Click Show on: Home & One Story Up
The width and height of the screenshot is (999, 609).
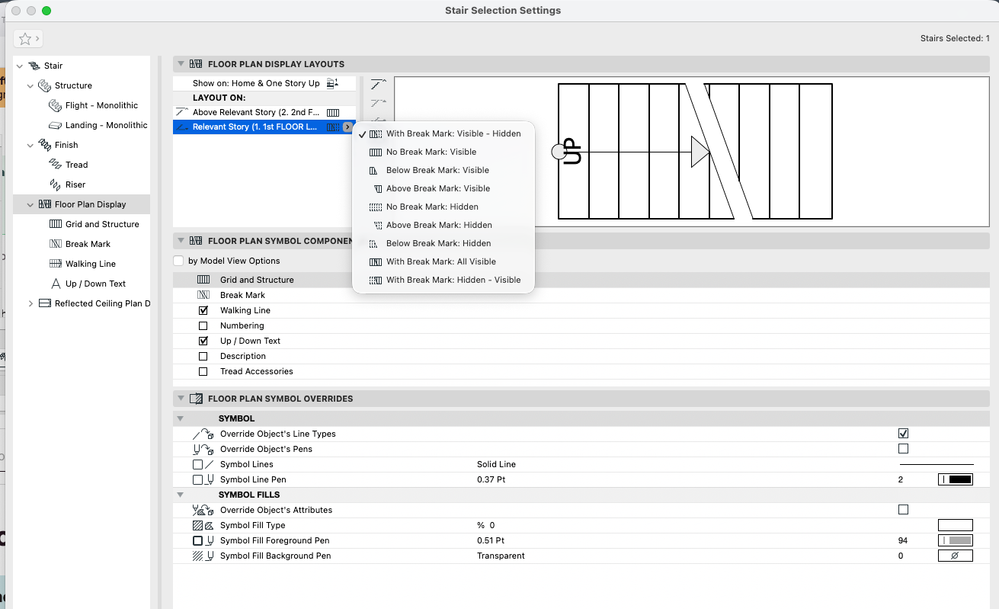click(x=256, y=83)
